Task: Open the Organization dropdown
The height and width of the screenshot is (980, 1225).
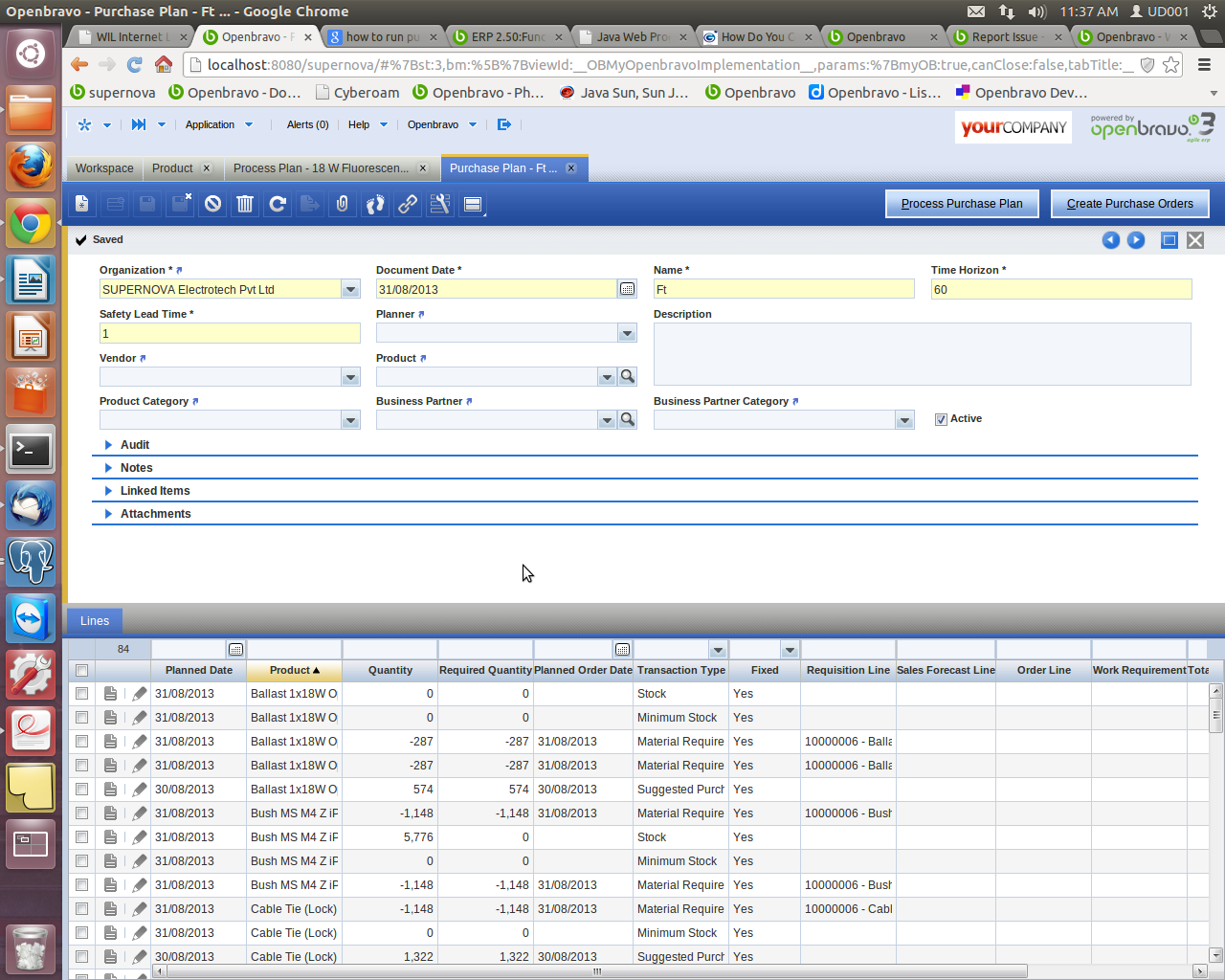Action: click(350, 289)
